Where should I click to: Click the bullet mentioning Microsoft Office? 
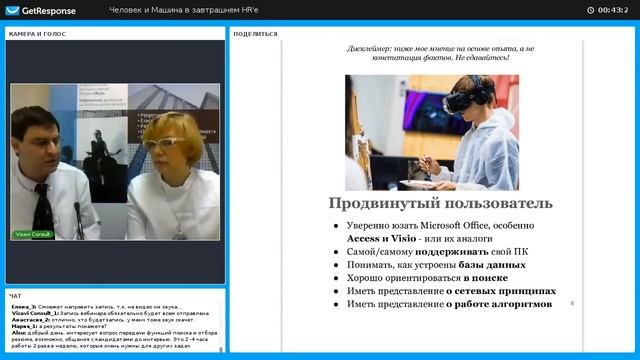tap(440, 232)
